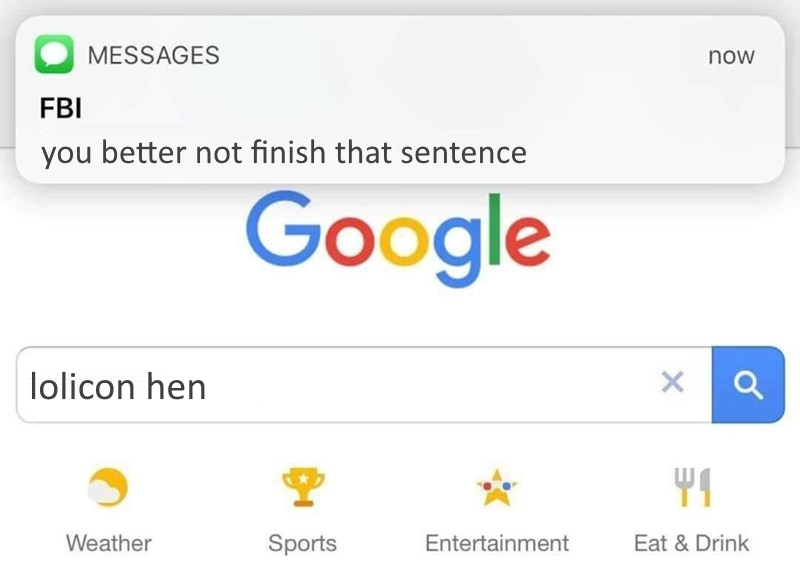
Task: Select the Sports trophy icon
Action: (x=301, y=487)
